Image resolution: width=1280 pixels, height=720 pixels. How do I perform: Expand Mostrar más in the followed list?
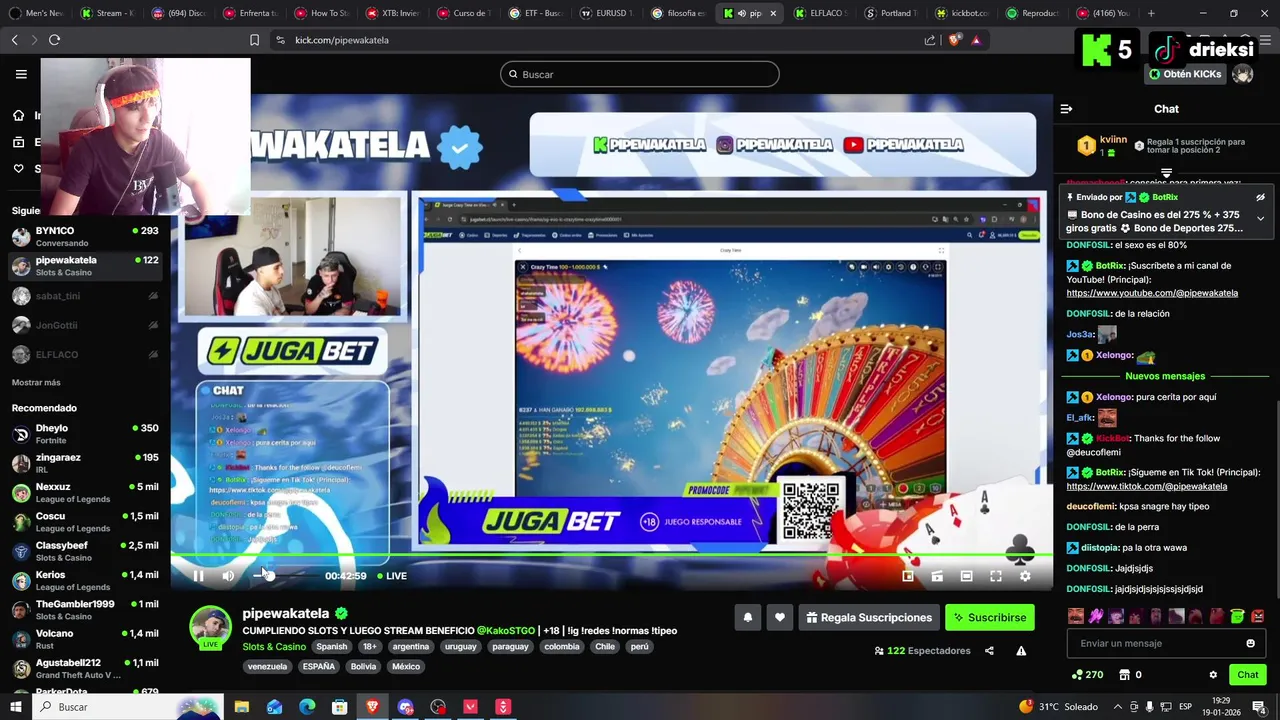[36, 383]
